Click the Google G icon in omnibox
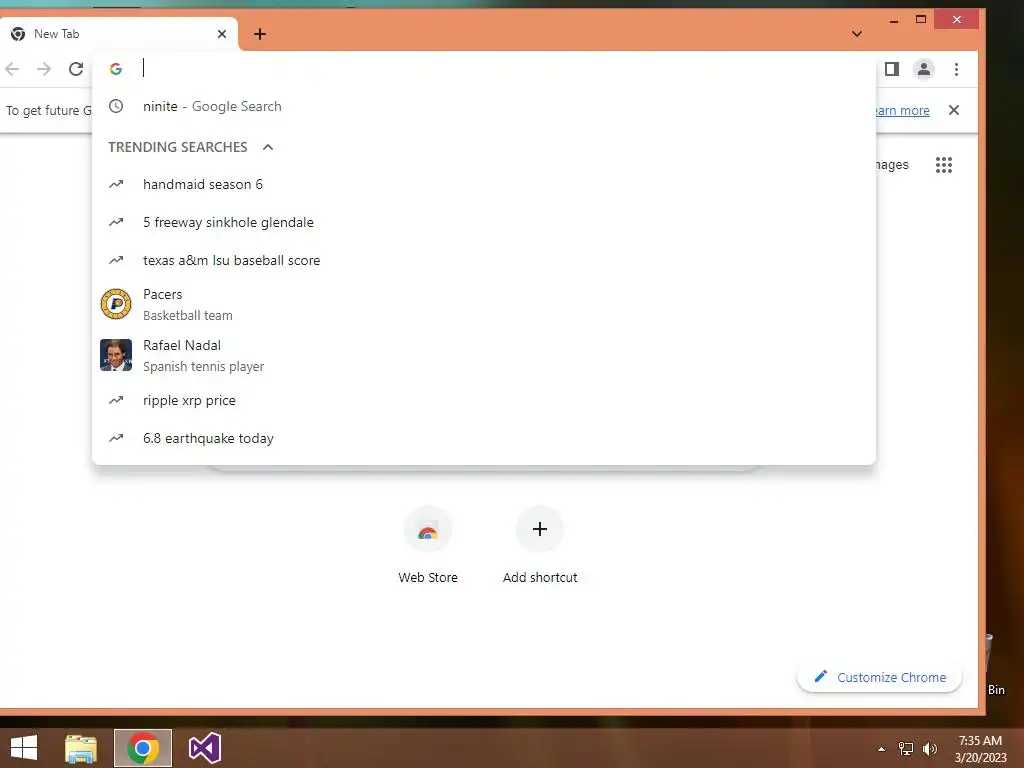The height and width of the screenshot is (768, 1024). point(116,69)
